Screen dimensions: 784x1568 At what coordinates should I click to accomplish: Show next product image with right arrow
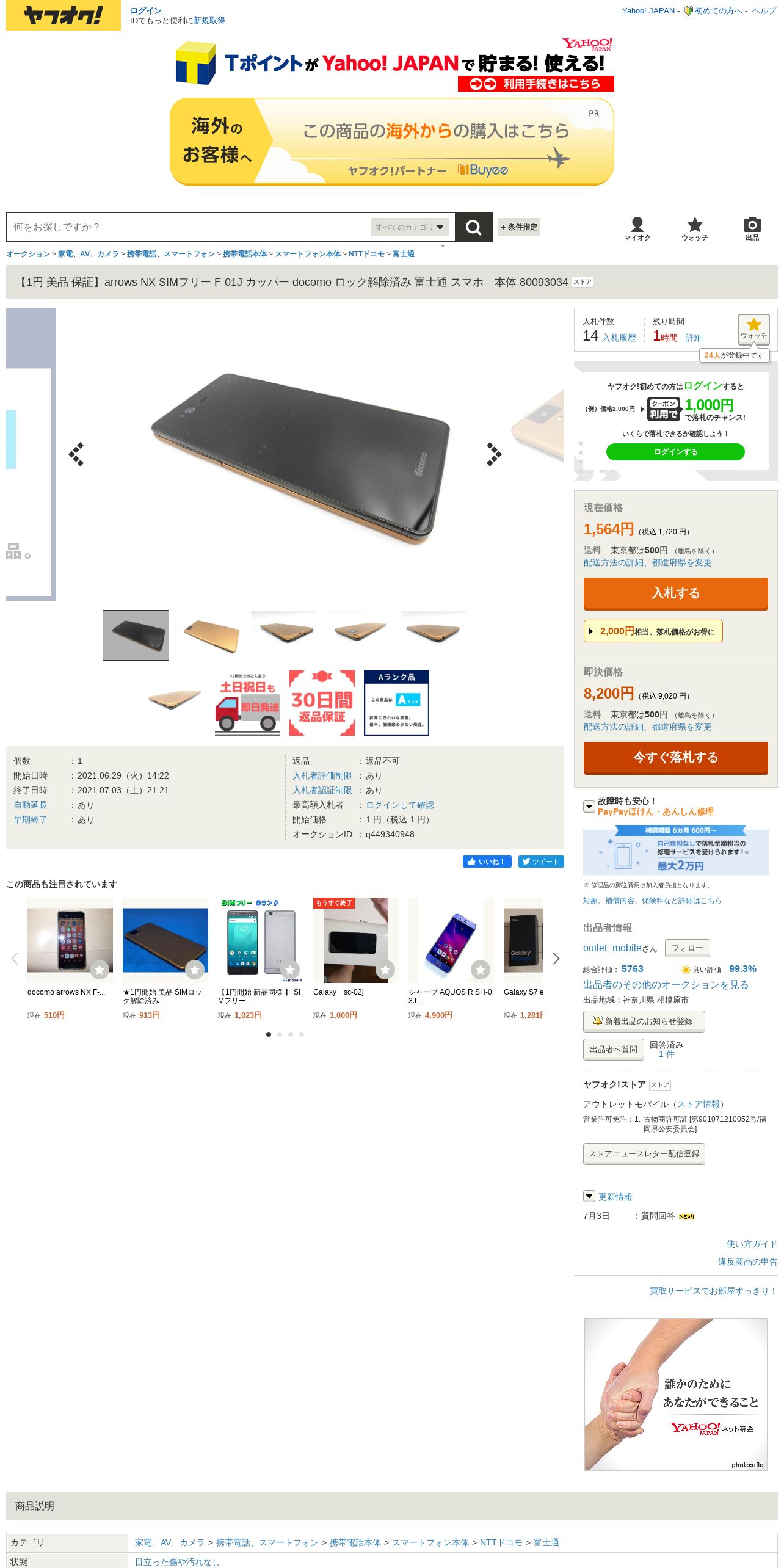point(494,454)
